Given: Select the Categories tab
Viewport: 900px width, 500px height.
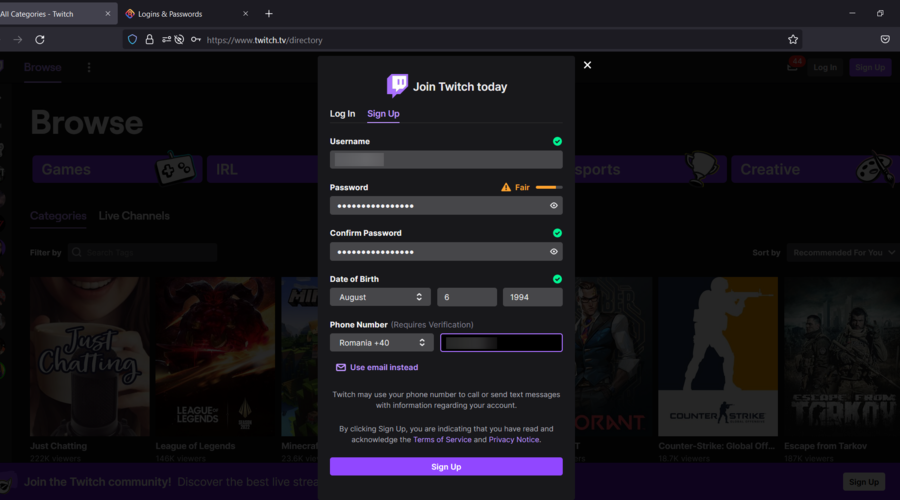Looking at the screenshot, I should [x=58, y=216].
